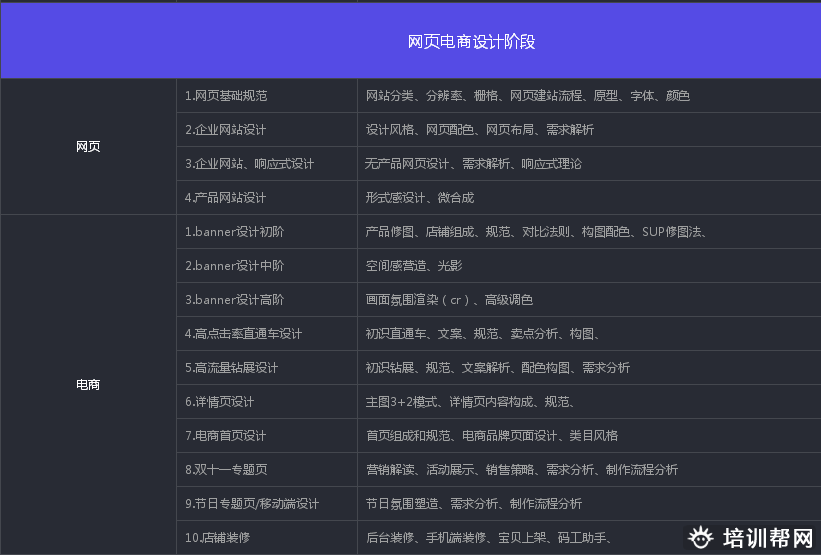The image size is (821, 555).
Task: Select the 1.banner设计初阶 course item
Action: [x=234, y=232]
